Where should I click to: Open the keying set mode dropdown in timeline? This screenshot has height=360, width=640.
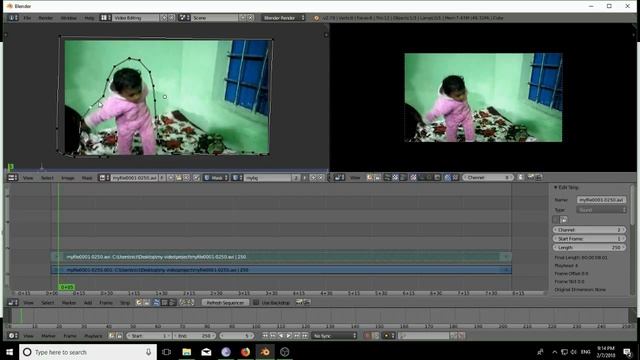(388, 336)
